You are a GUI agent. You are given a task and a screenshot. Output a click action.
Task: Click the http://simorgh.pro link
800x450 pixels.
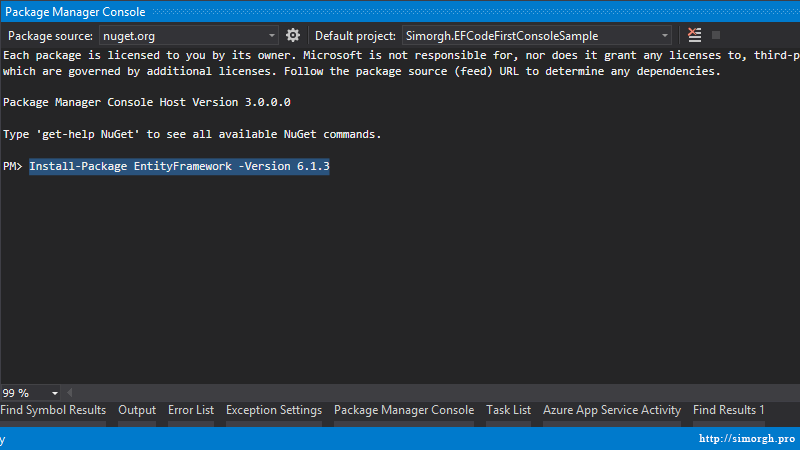tap(747, 439)
